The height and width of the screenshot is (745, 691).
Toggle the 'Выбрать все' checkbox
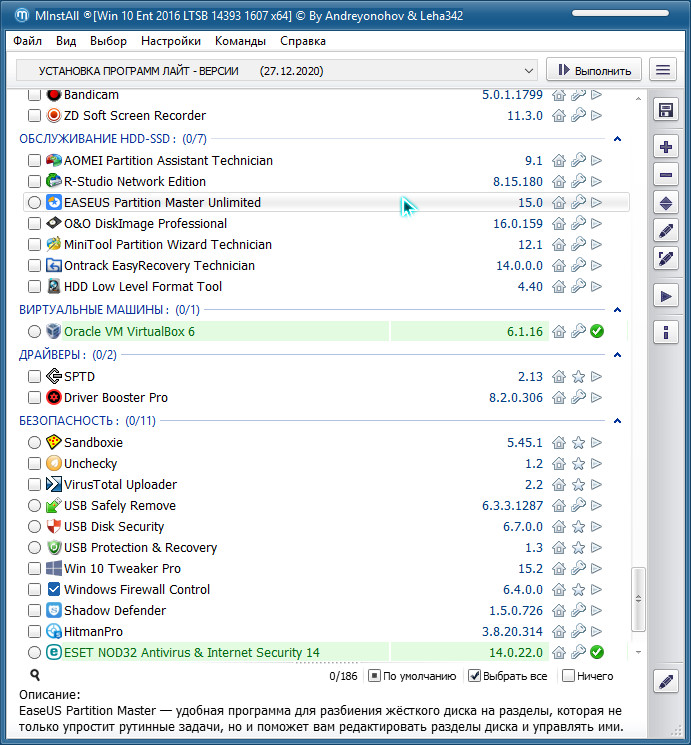click(x=474, y=676)
